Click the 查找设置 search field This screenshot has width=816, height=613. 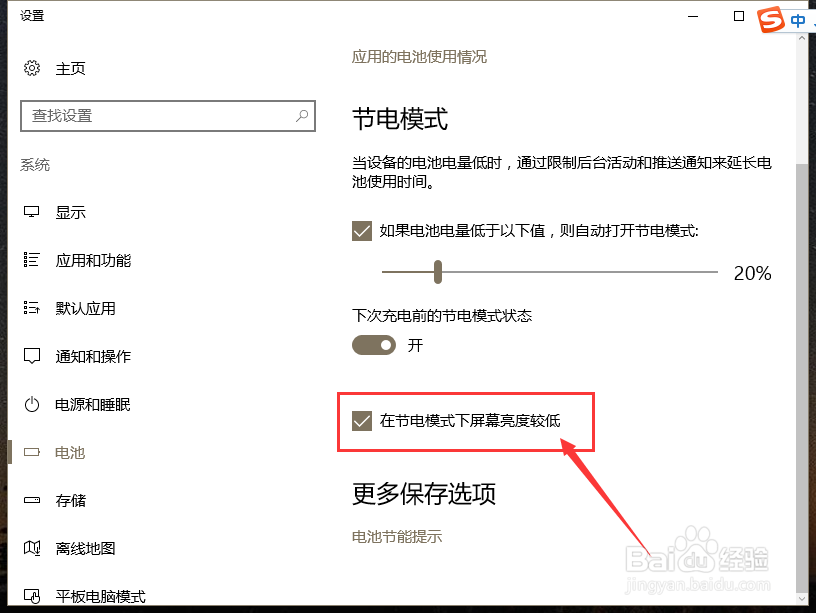[x=168, y=116]
